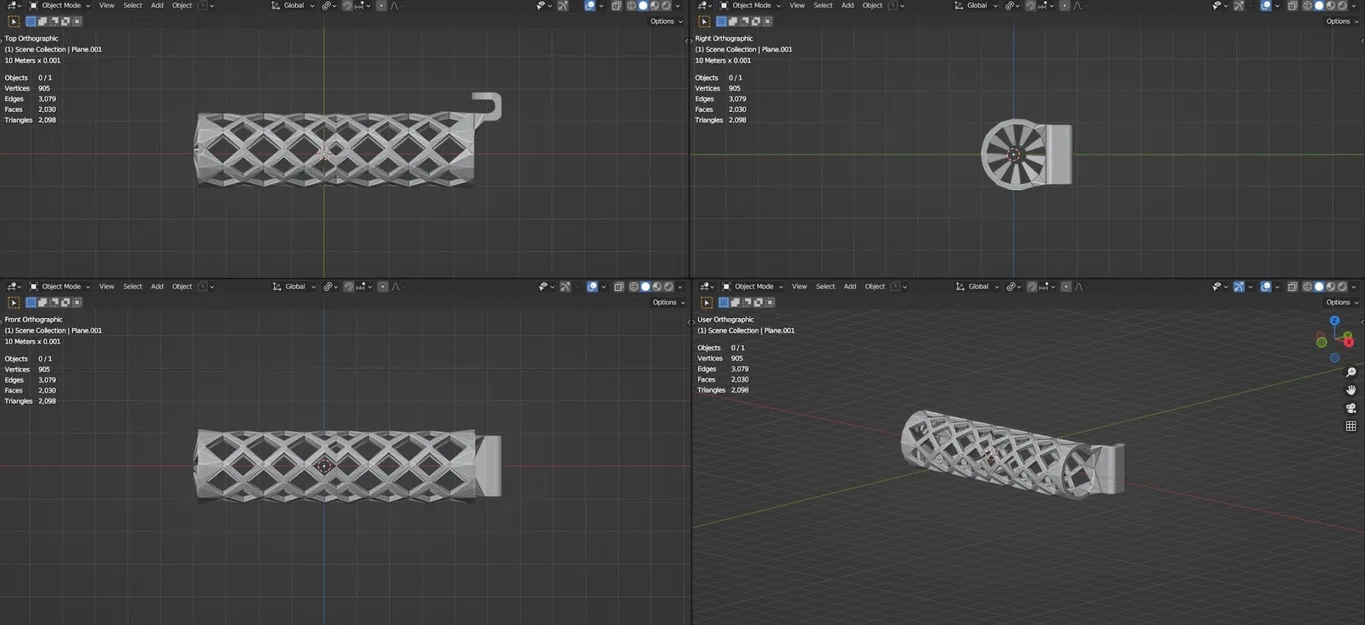The width and height of the screenshot is (1365, 625).
Task: Click the pan hand icon in User Orthographic viewport
Action: [x=1351, y=390]
